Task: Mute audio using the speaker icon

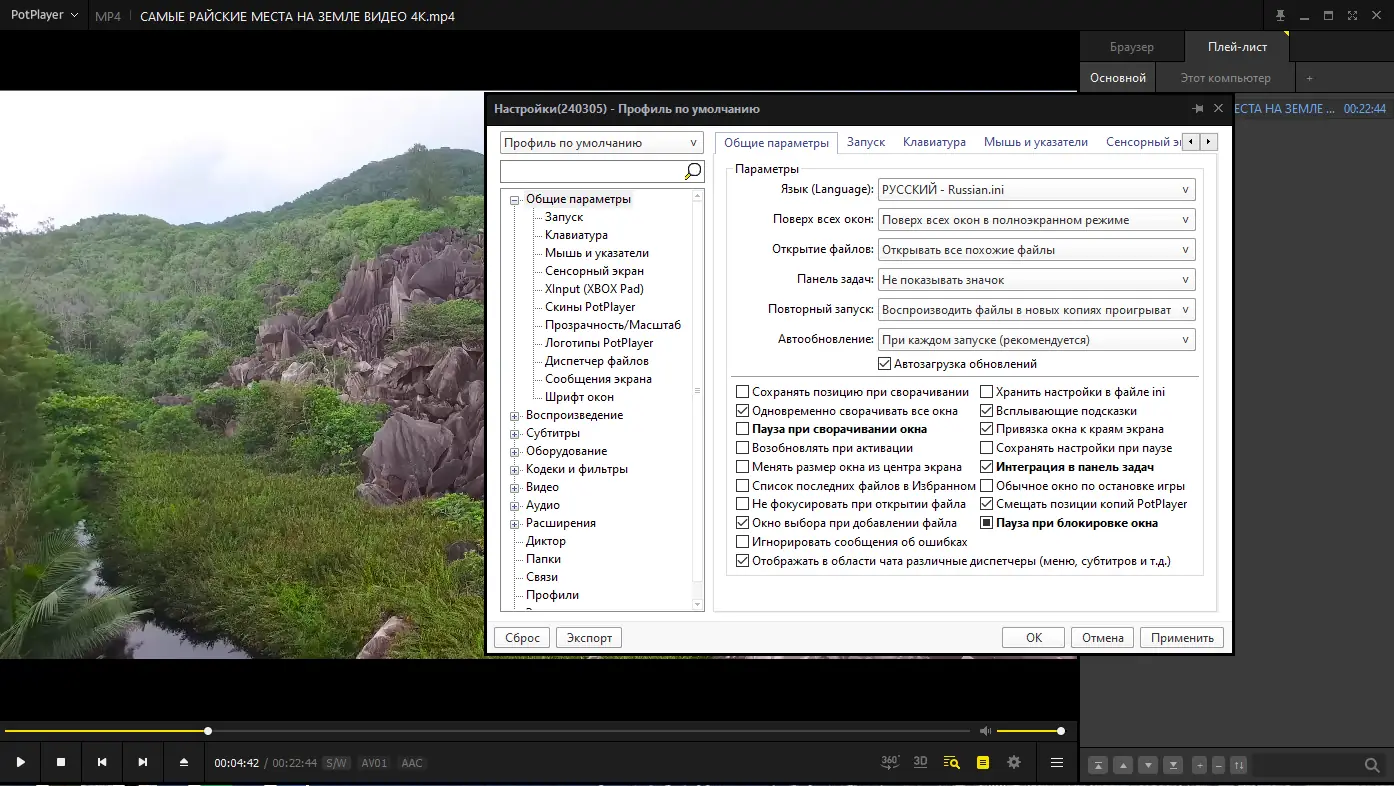Action: (x=985, y=731)
